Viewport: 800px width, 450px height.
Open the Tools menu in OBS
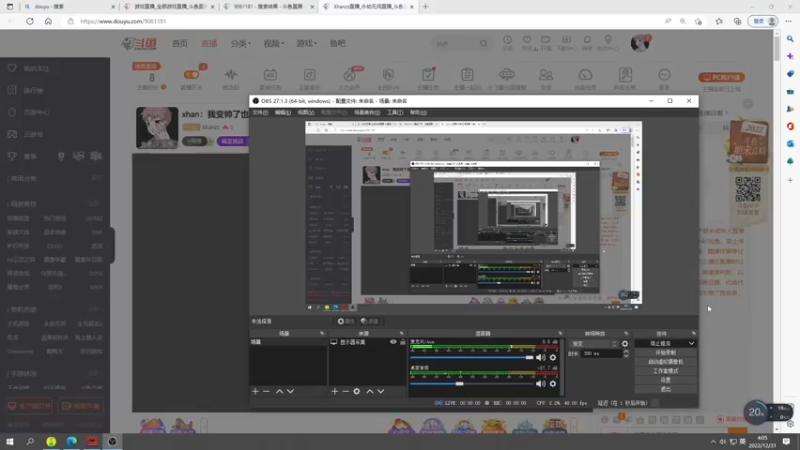tap(395, 112)
